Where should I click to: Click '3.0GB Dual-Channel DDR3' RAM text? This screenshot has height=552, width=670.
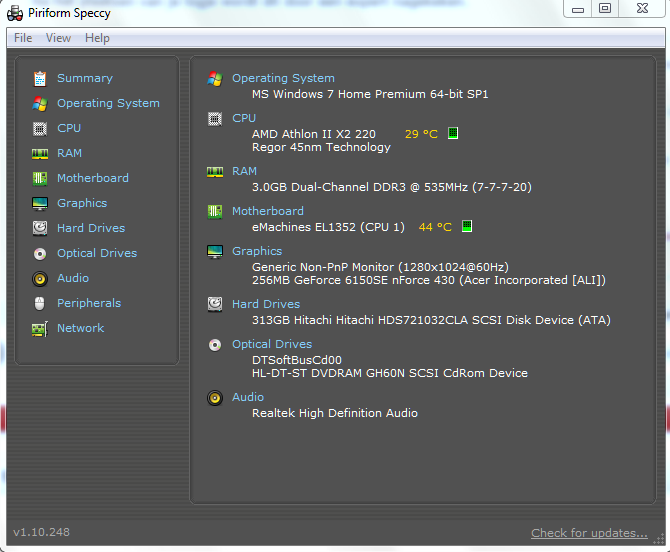click(329, 187)
